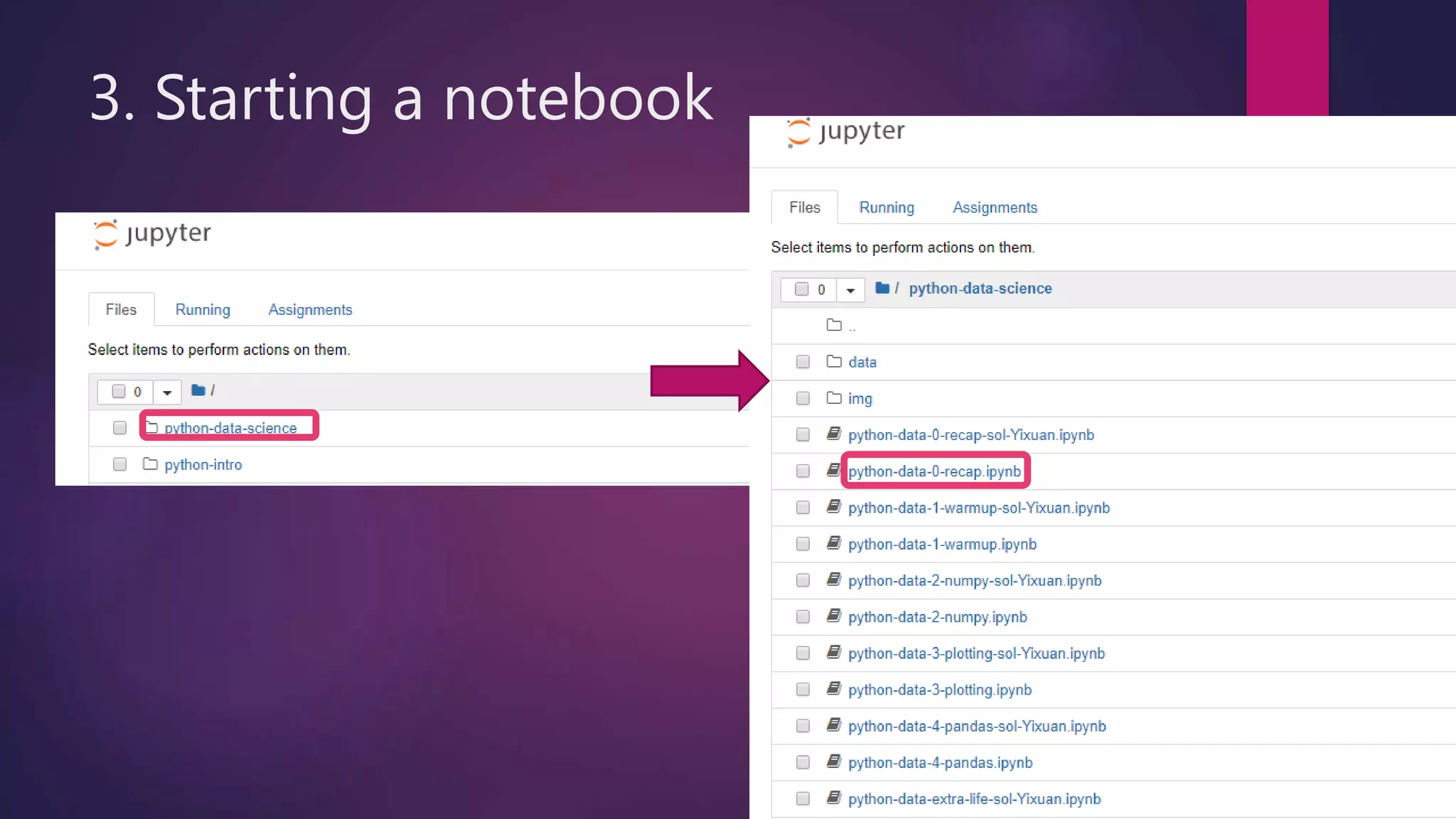
Task: Check the box for the img folder
Action: (x=803, y=398)
